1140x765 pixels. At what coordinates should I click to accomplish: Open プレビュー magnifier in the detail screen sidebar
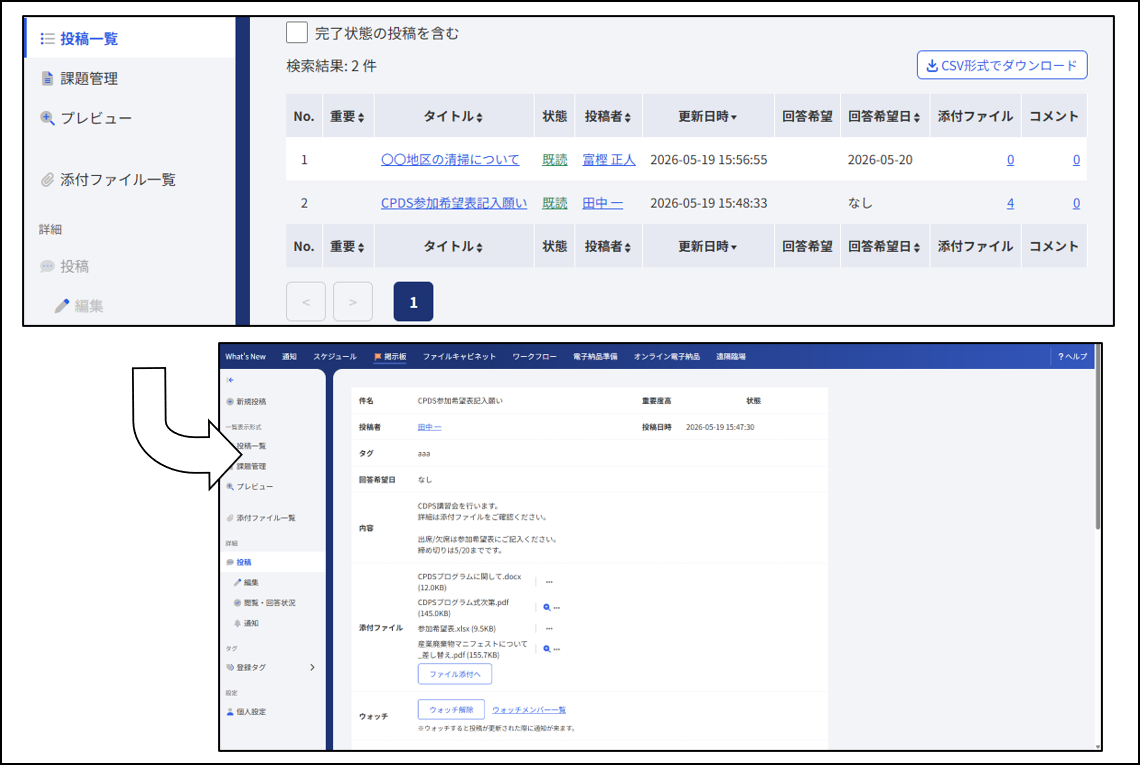(x=249, y=486)
